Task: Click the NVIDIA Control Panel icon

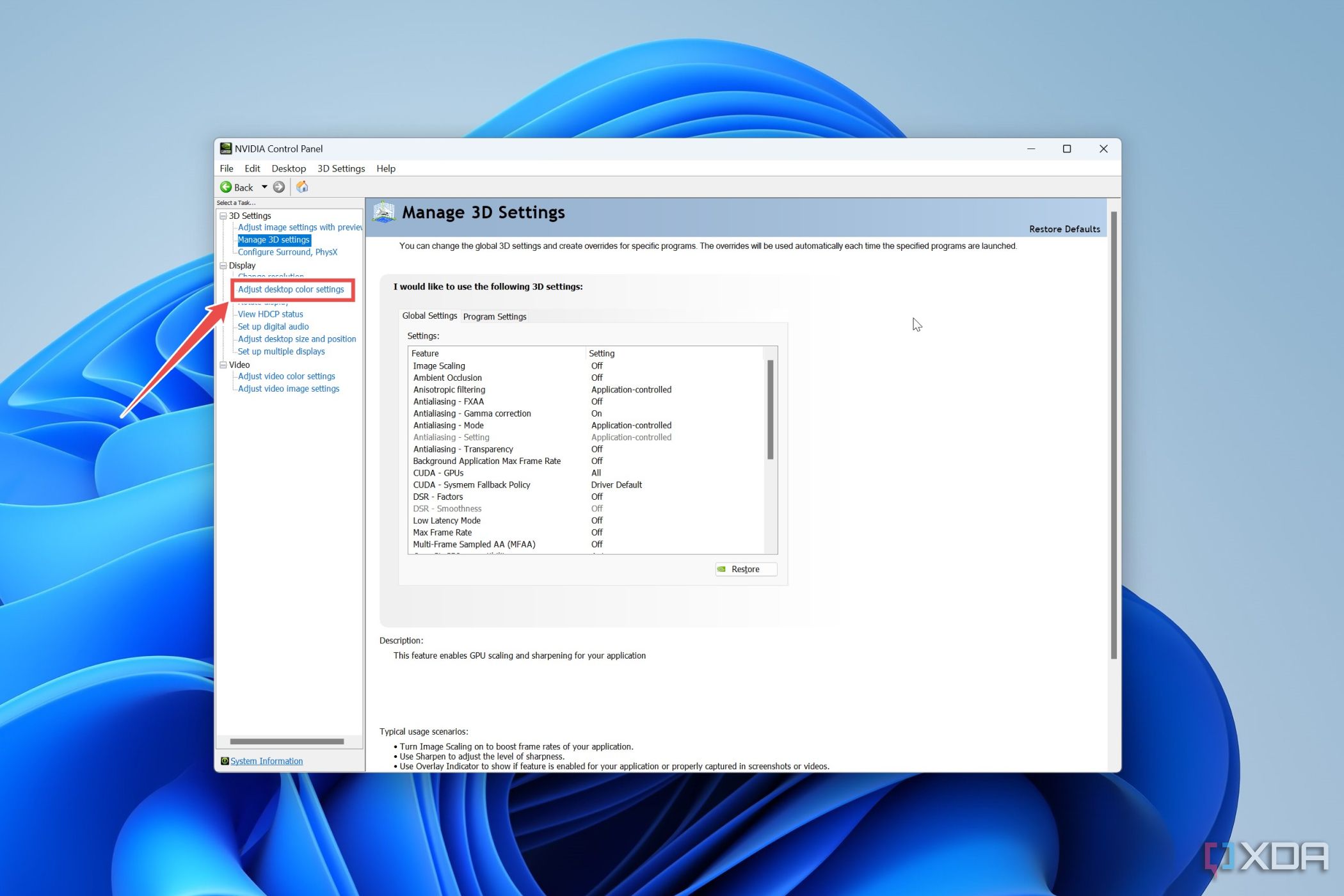Action: [224, 148]
